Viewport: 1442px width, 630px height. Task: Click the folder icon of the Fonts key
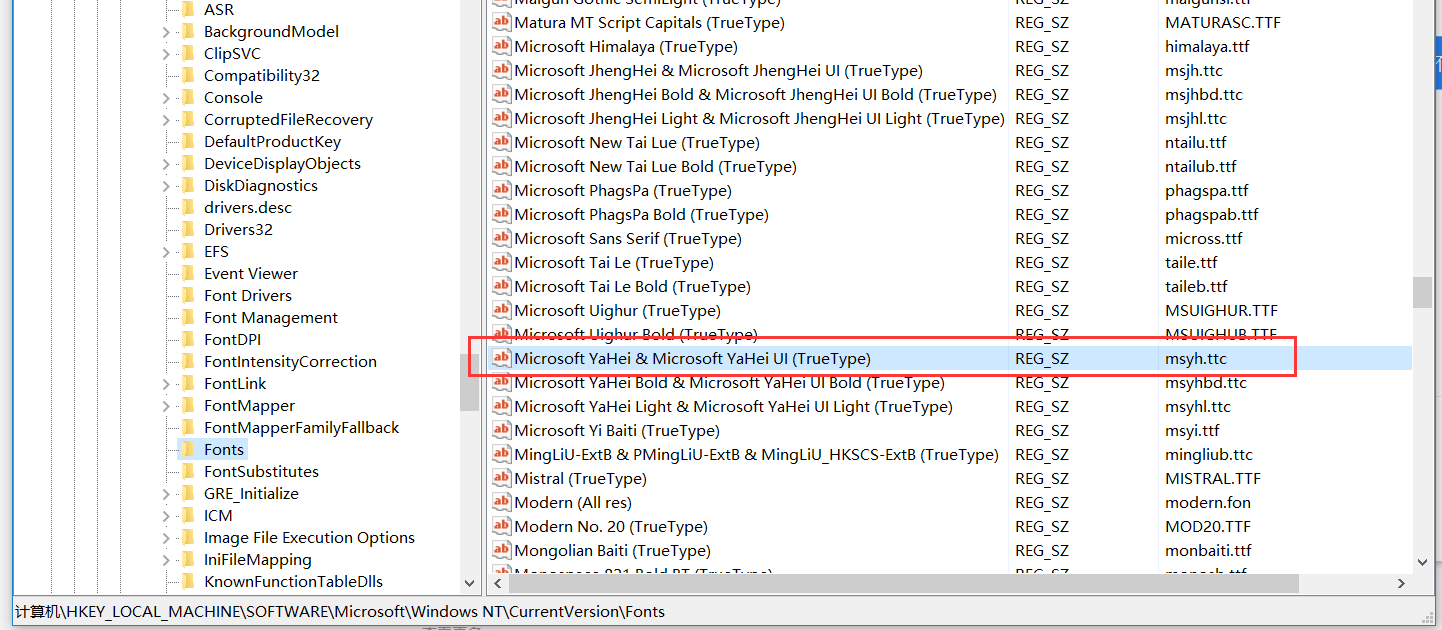[187, 450]
